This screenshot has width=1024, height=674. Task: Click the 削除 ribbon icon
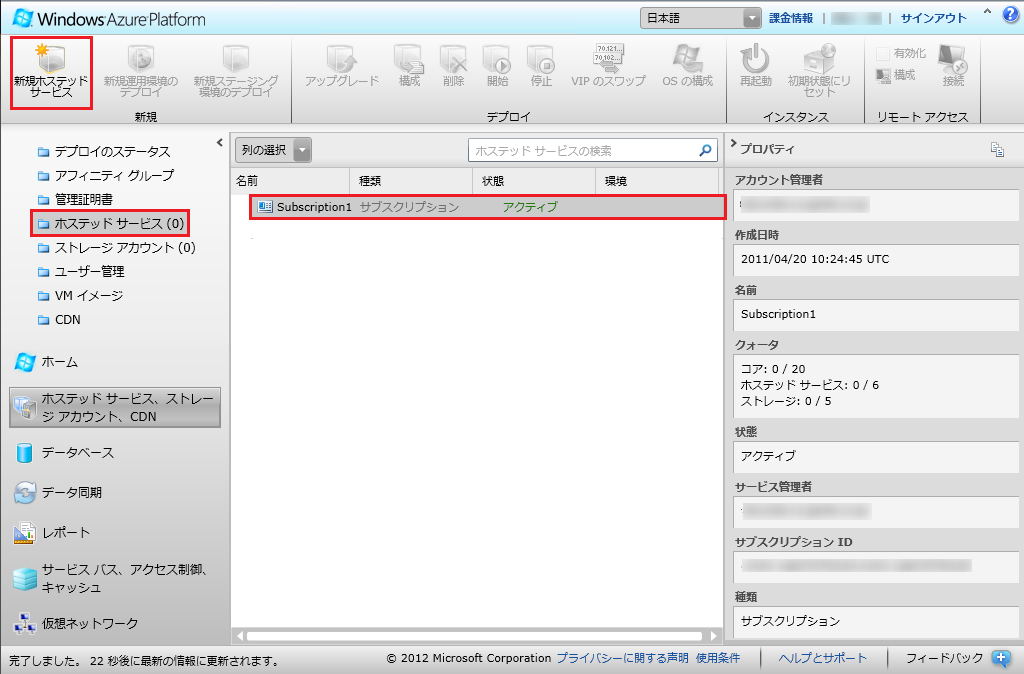coord(453,59)
